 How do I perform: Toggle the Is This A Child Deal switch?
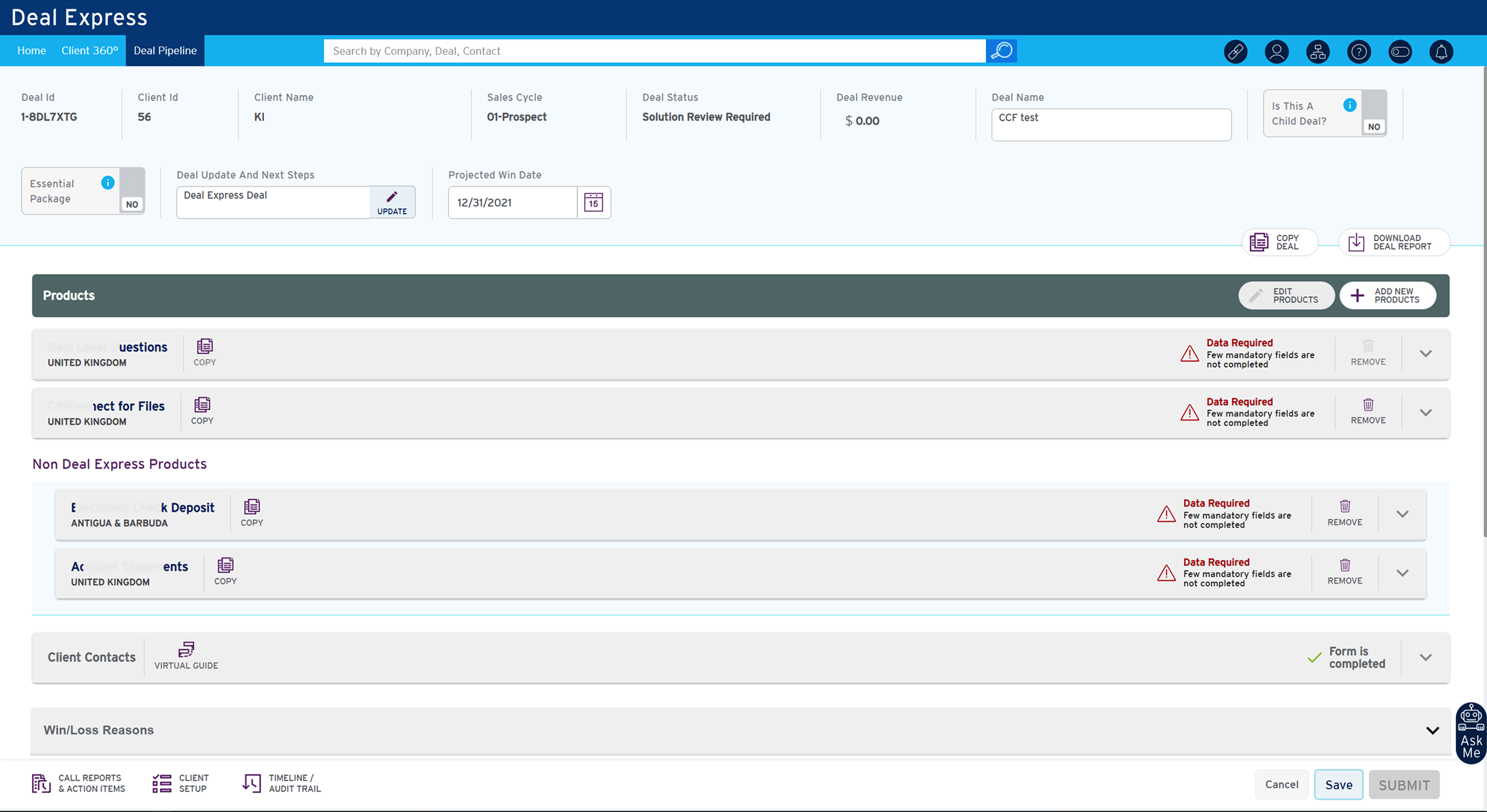1374,113
